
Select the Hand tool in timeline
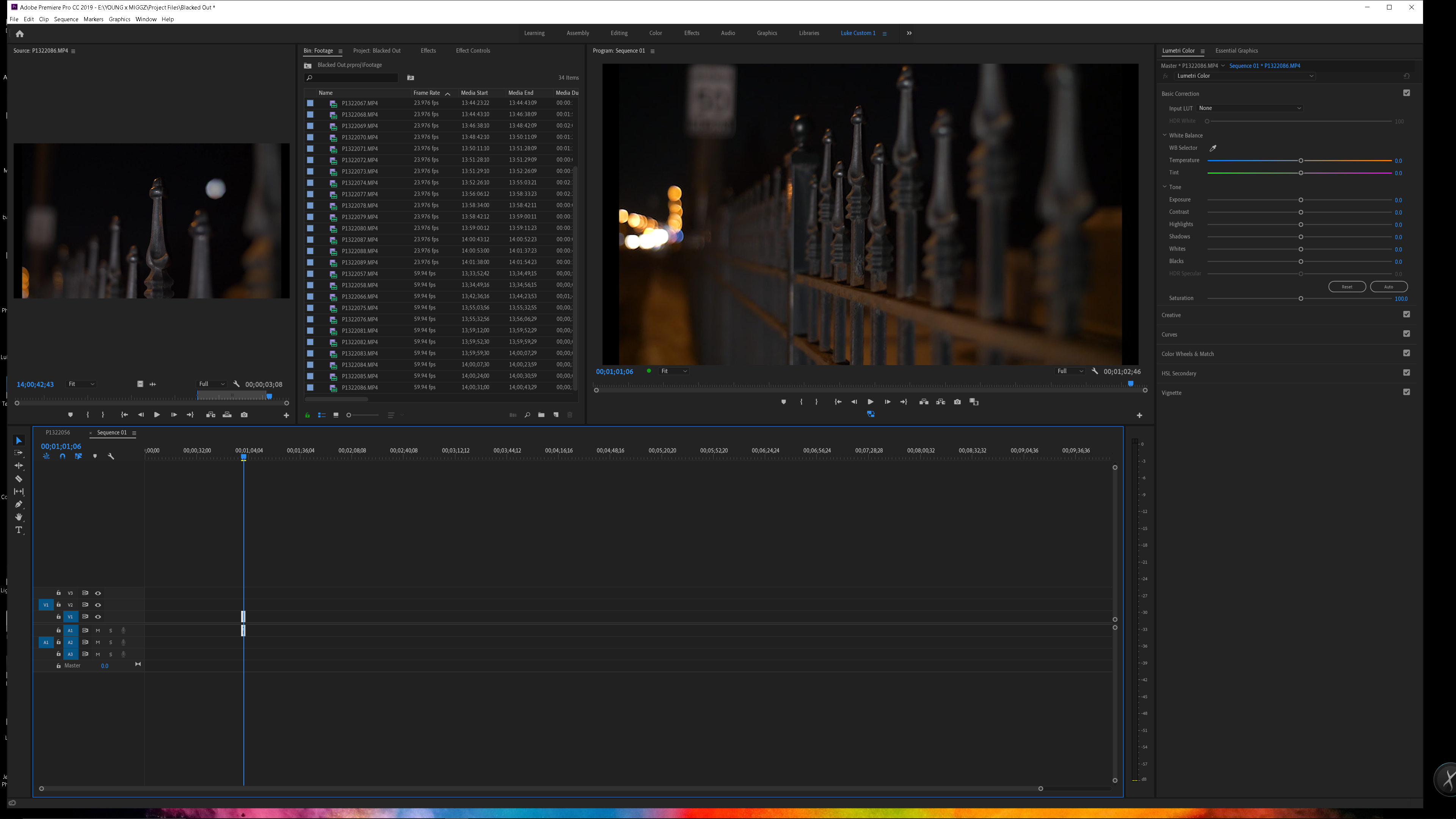pyautogui.click(x=19, y=518)
